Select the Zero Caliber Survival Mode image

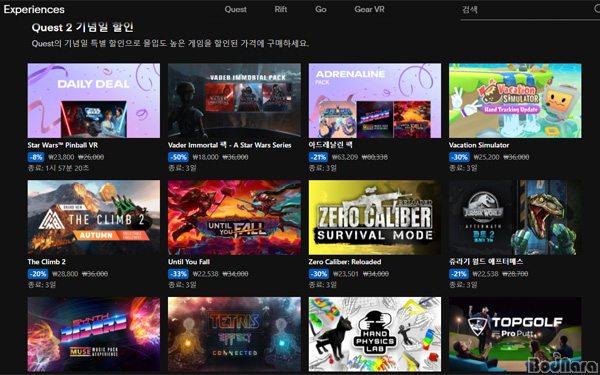[375, 217]
